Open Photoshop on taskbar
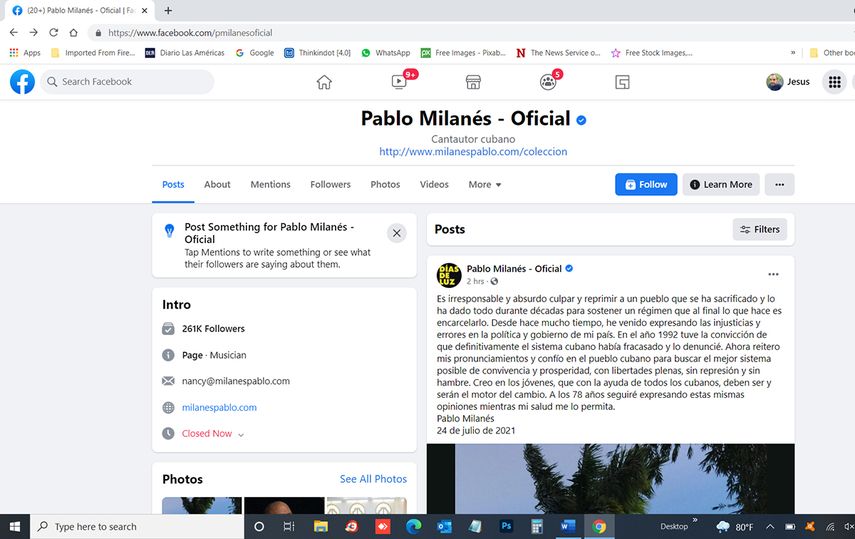Image resolution: width=855 pixels, height=539 pixels. click(x=506, y=526)
